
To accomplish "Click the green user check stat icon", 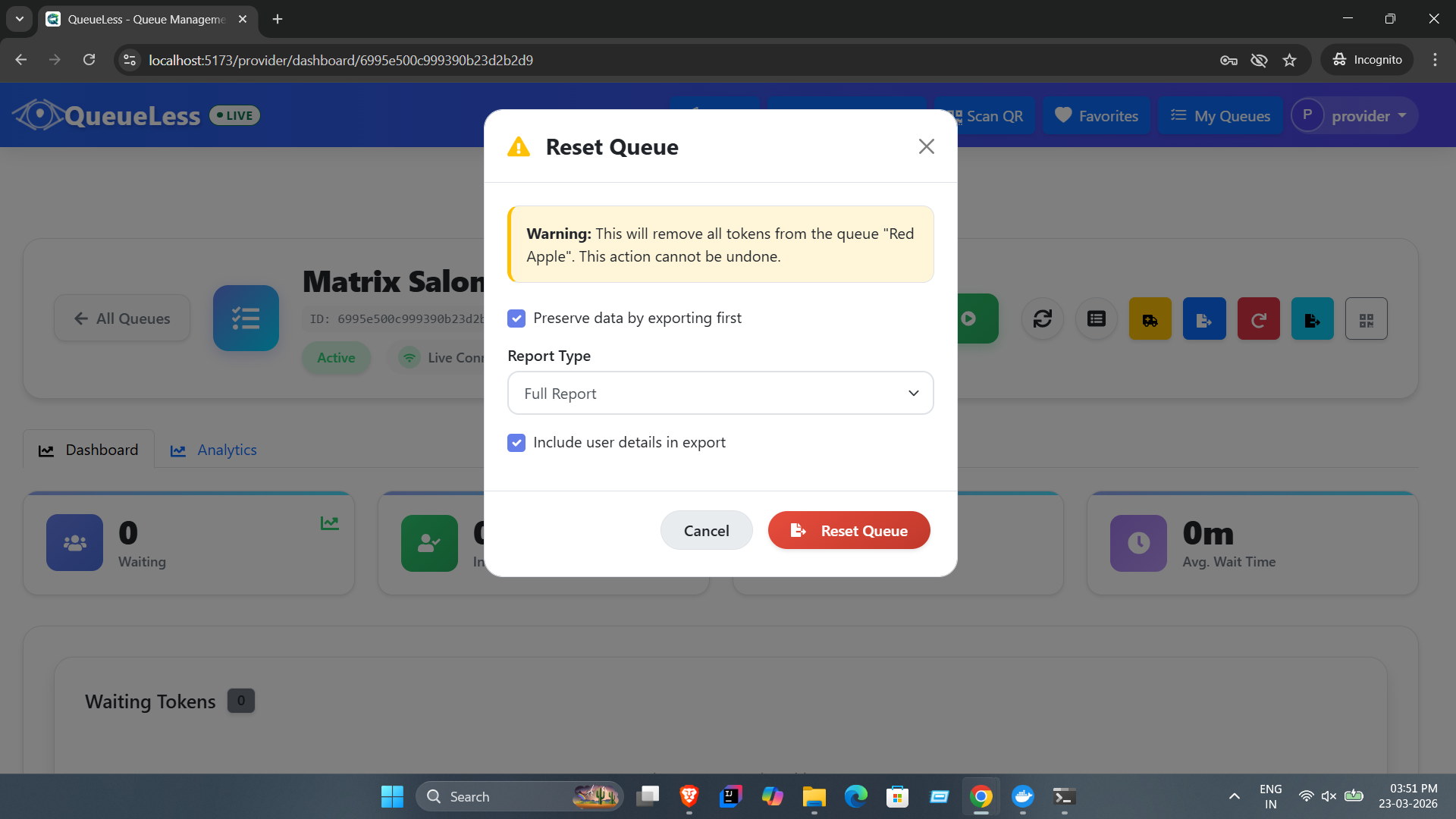I will [x=429, y=543].
